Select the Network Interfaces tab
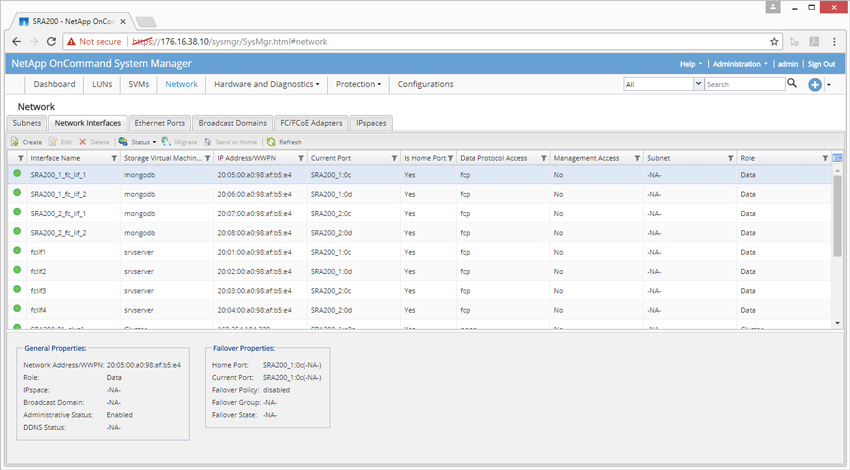 click(88, 123)
